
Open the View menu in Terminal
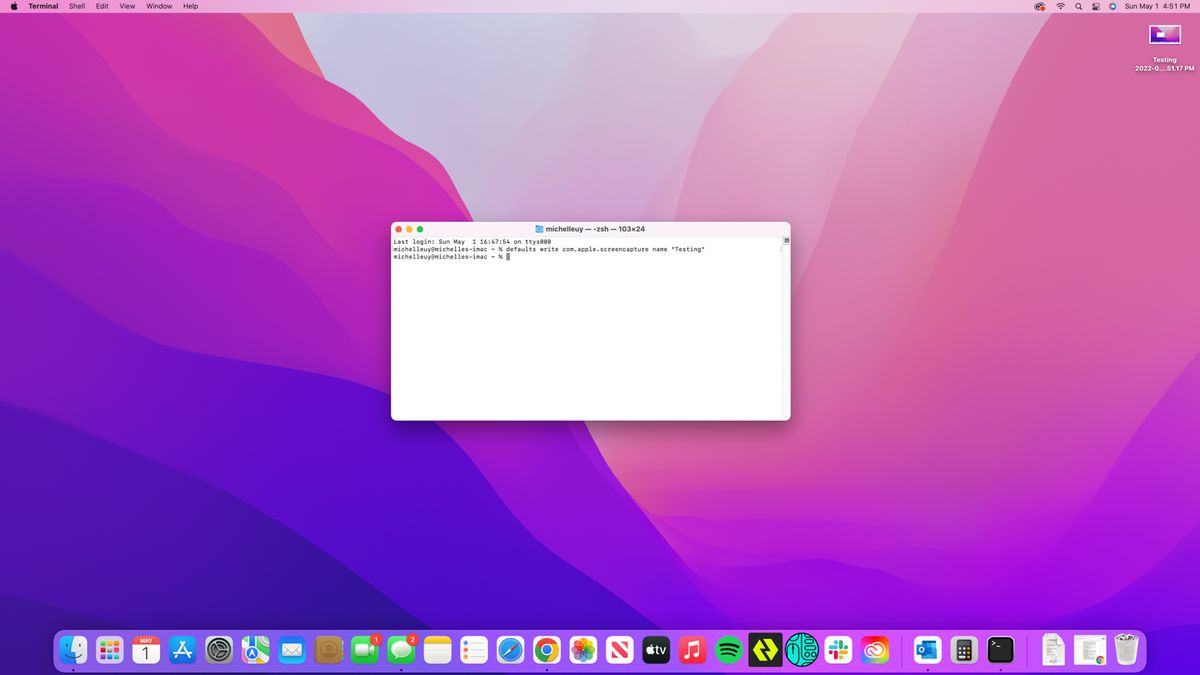point(126,6)
